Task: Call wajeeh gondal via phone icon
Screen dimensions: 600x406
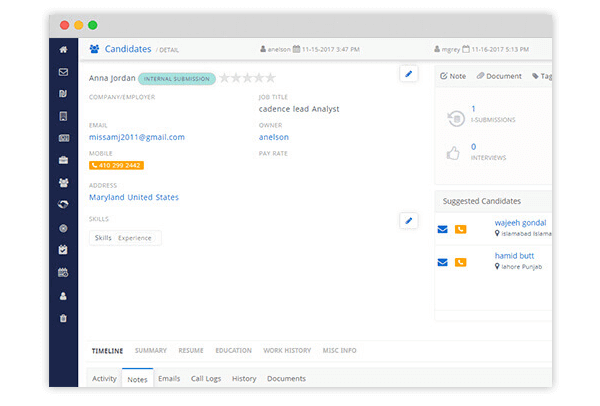Action: [460, 229]
